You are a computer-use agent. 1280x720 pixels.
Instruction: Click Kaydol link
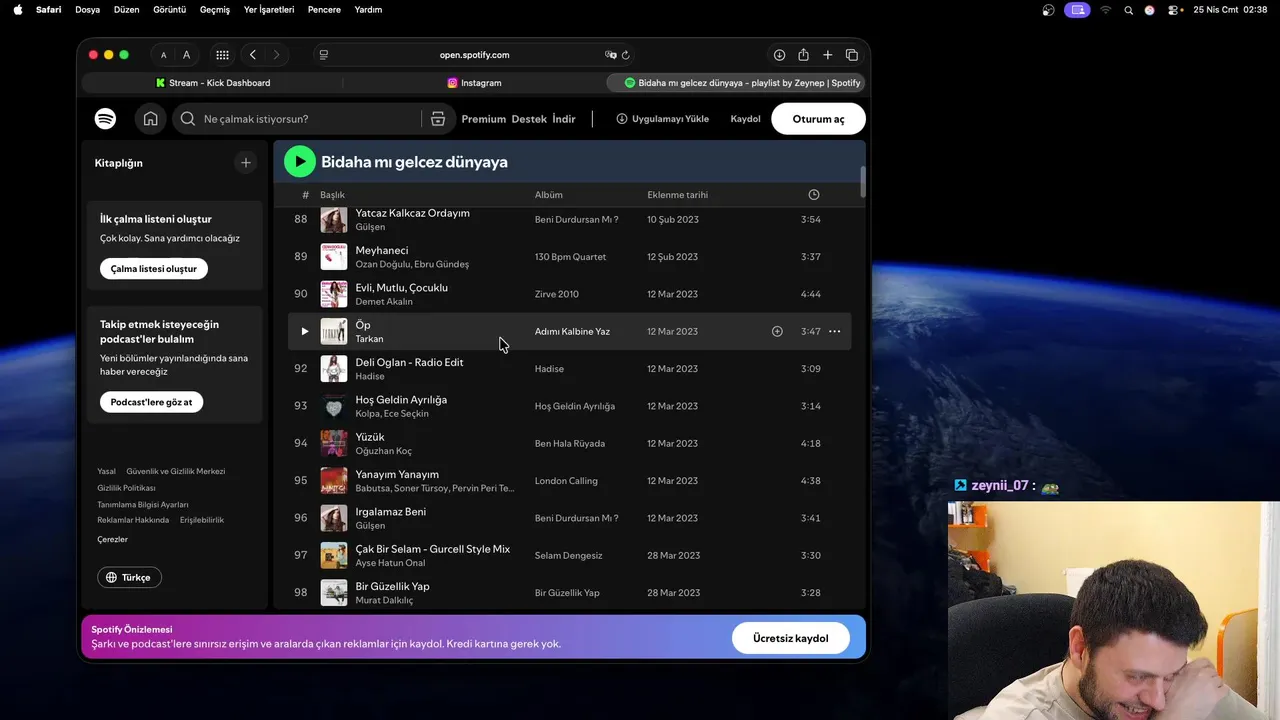(x=745, y=119)
